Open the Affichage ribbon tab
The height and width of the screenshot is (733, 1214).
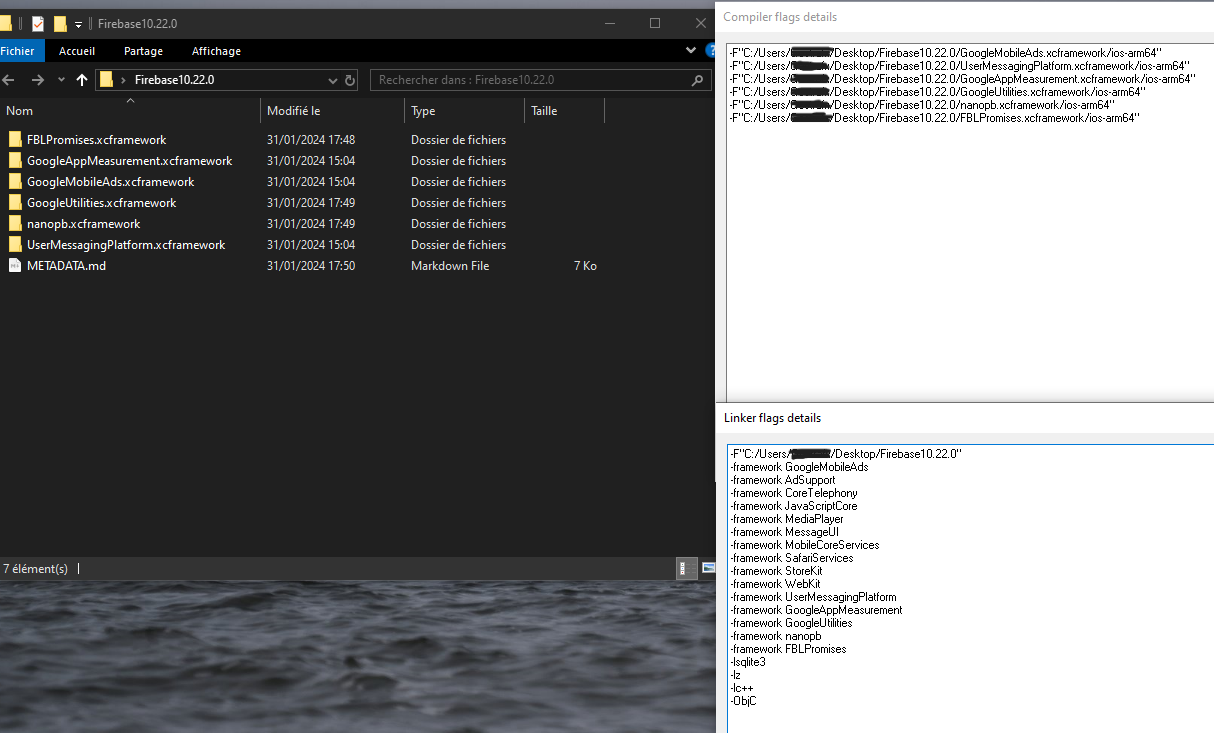(x=216, y=51)
